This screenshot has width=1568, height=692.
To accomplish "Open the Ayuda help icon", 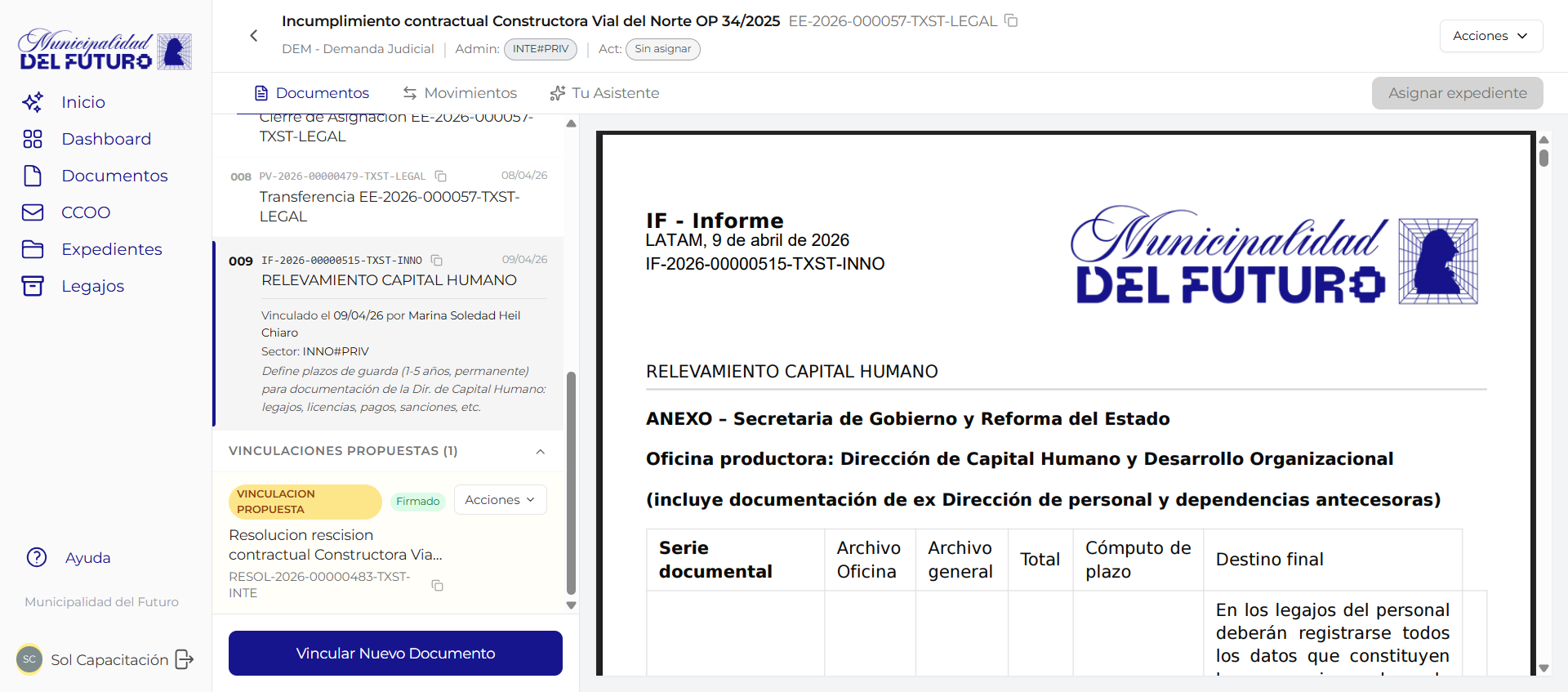I will (x=37, y=557).
